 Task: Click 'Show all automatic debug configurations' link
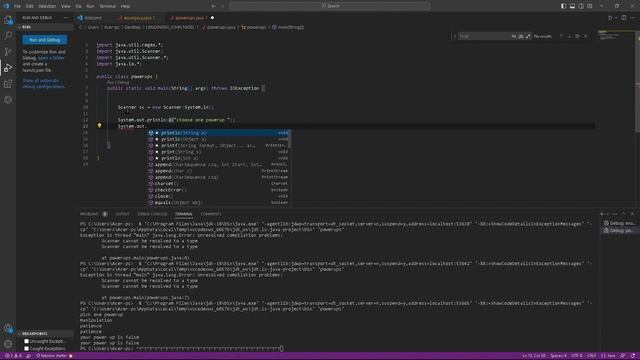coord(44,84)
